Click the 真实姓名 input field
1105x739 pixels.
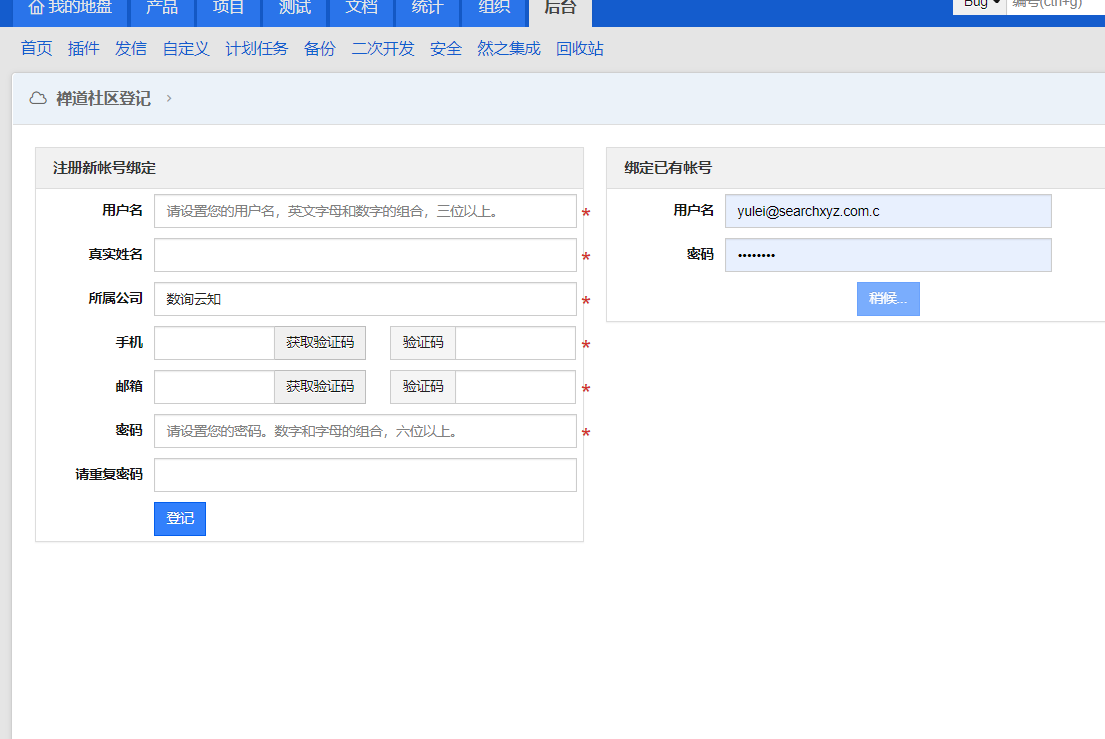point(365,255)
